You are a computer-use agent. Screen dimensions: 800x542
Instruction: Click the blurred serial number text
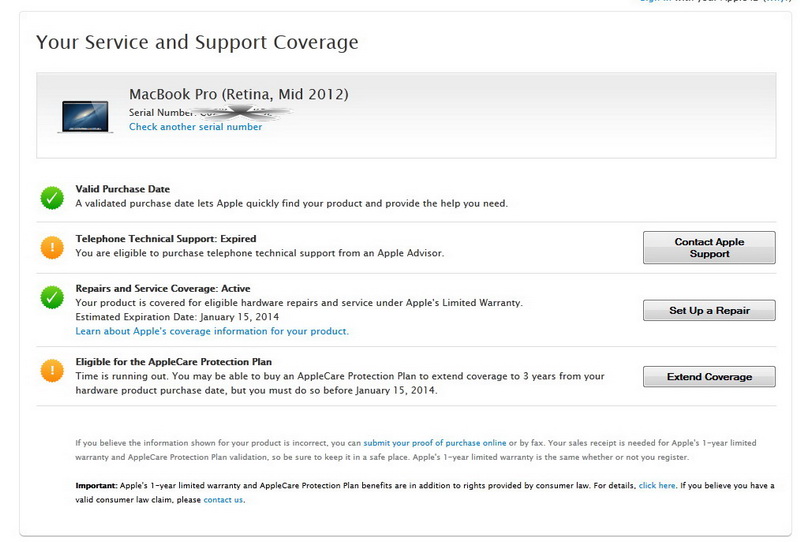pyautogui.click(x=245, y=112)
